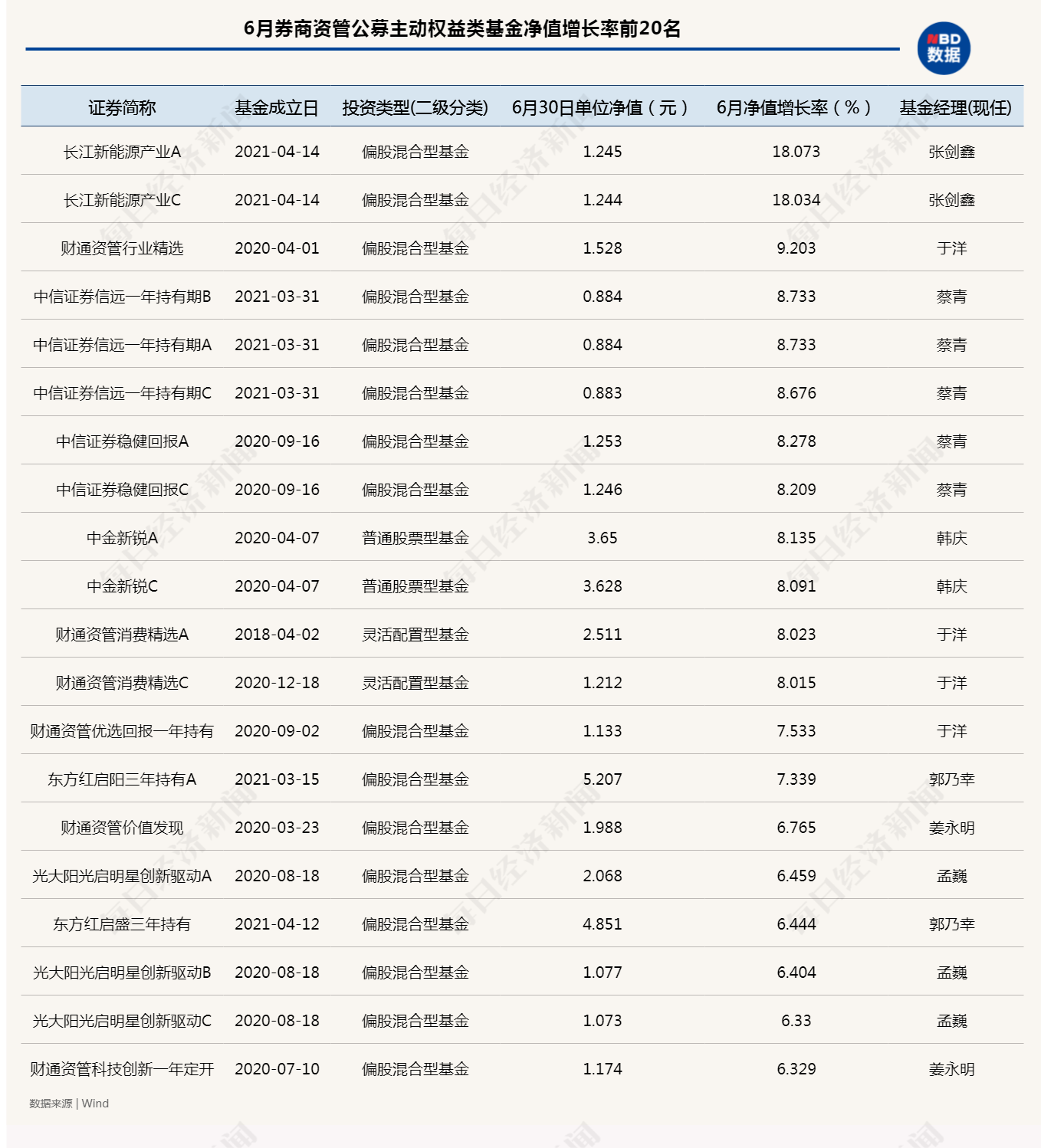The image size is (1041, 1148).
Task: Click fund name 光大阳光启明星创新驱动A
Action: click(x=122, y=876)
